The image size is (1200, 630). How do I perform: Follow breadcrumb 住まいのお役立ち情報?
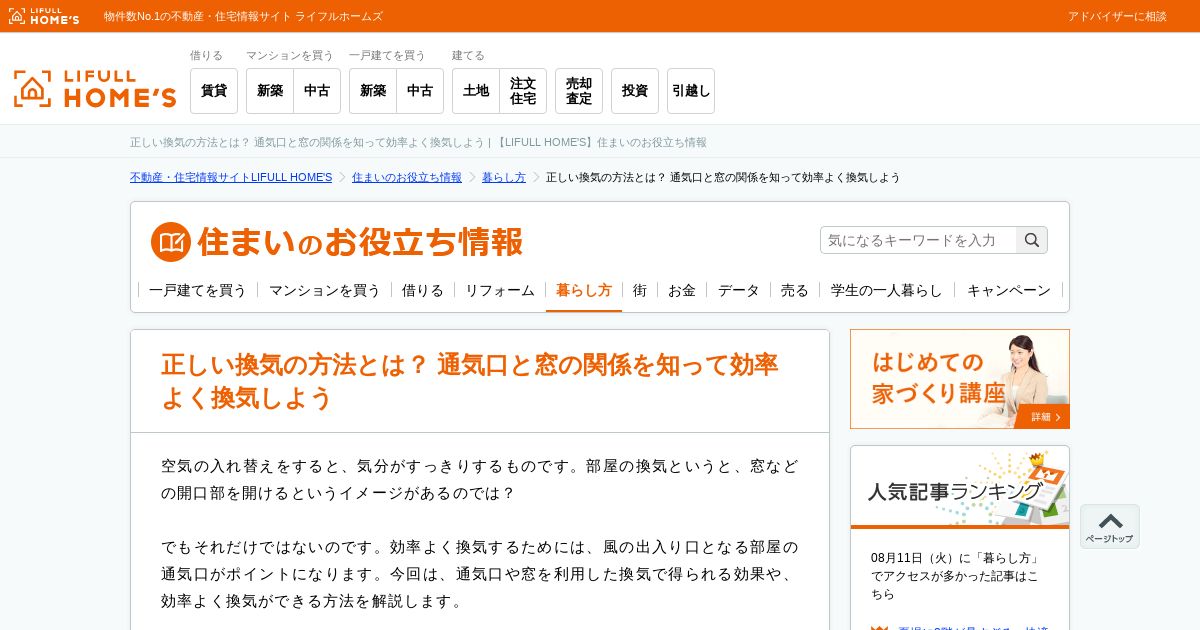(407, 177)
